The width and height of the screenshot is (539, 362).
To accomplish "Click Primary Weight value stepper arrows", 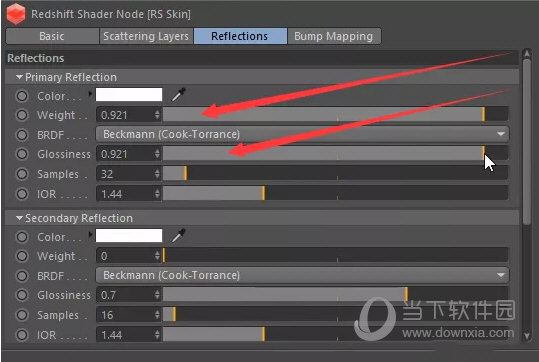I will 157,115.
